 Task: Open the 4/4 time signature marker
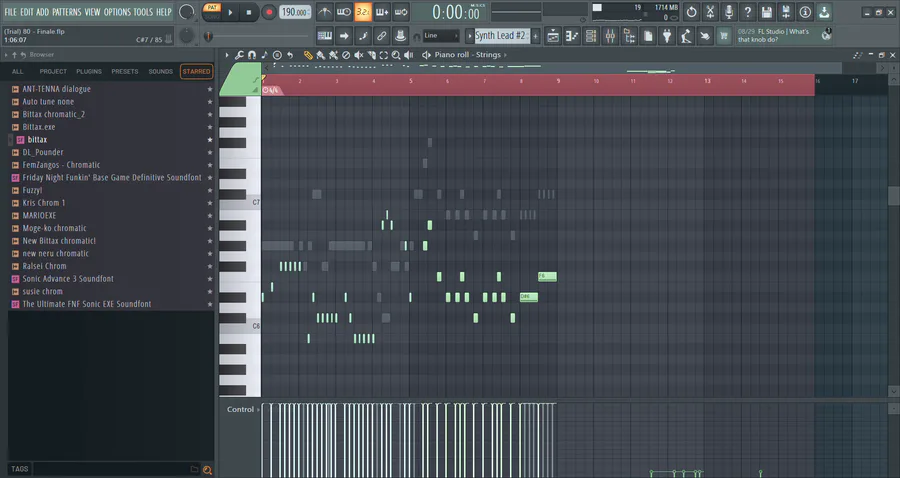[x=271, y=90]
